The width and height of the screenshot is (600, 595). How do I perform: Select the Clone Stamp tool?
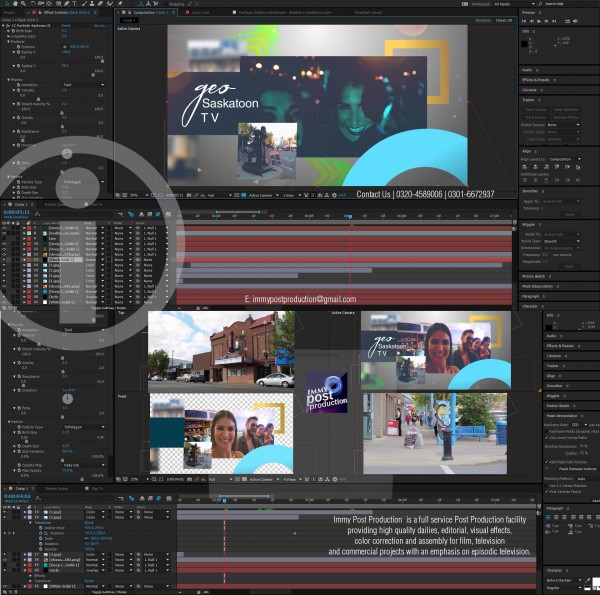92,3
